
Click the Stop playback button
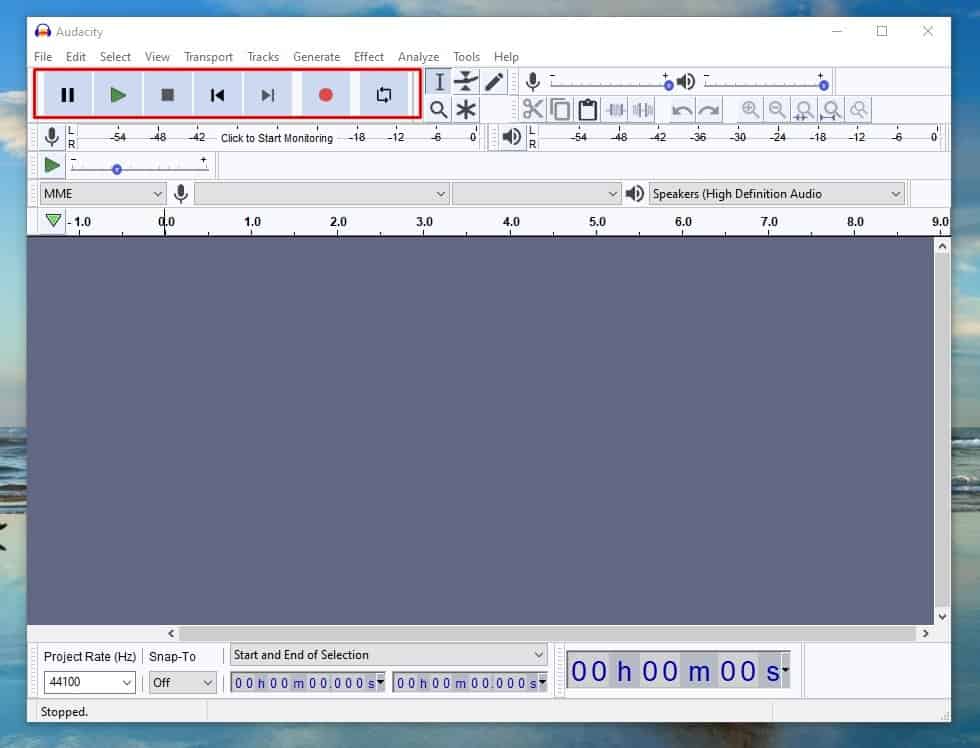coord(168,95)
